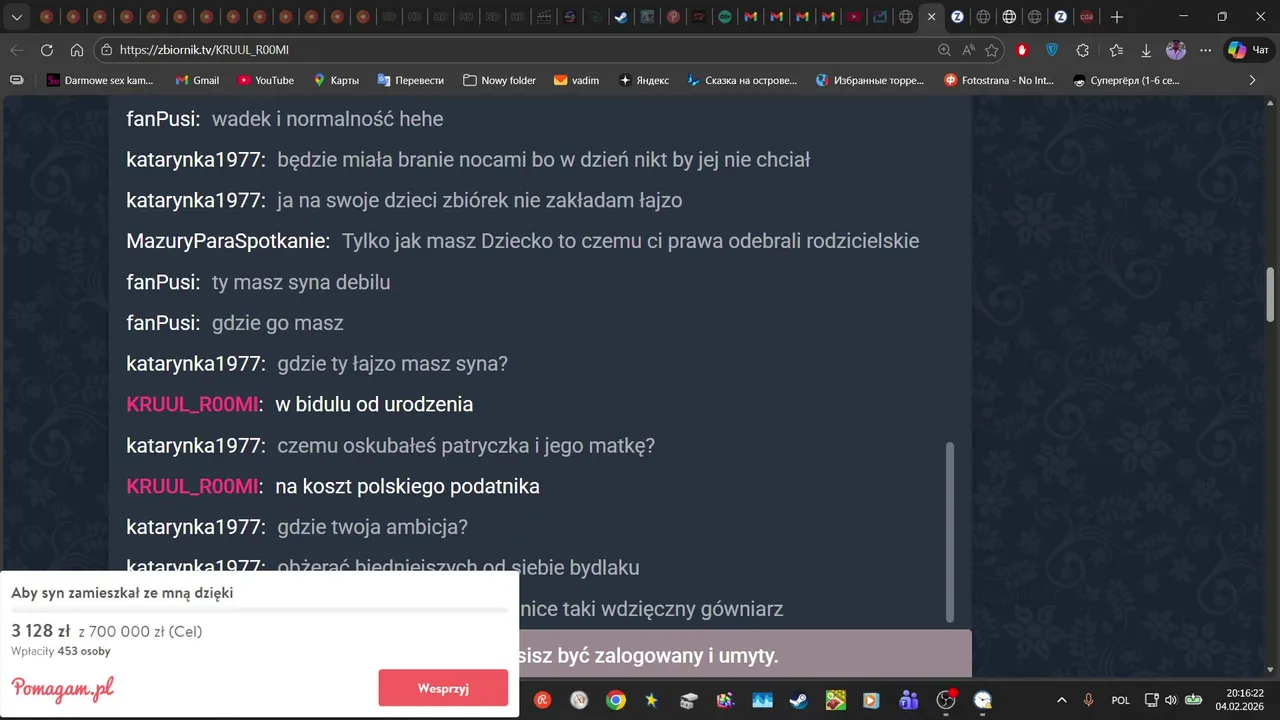The height and width of the screenshot is (720, 1280).
Task: Open the Downloads icon in toolbar
Action: tap(1146, 50)
